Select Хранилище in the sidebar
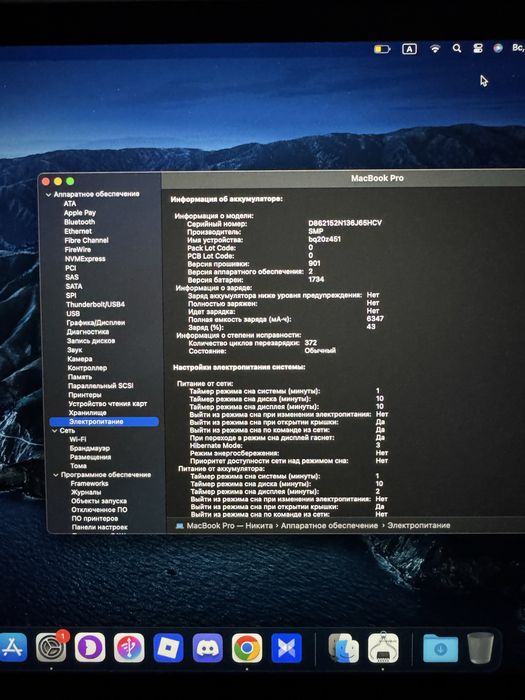 click(88, 412)
